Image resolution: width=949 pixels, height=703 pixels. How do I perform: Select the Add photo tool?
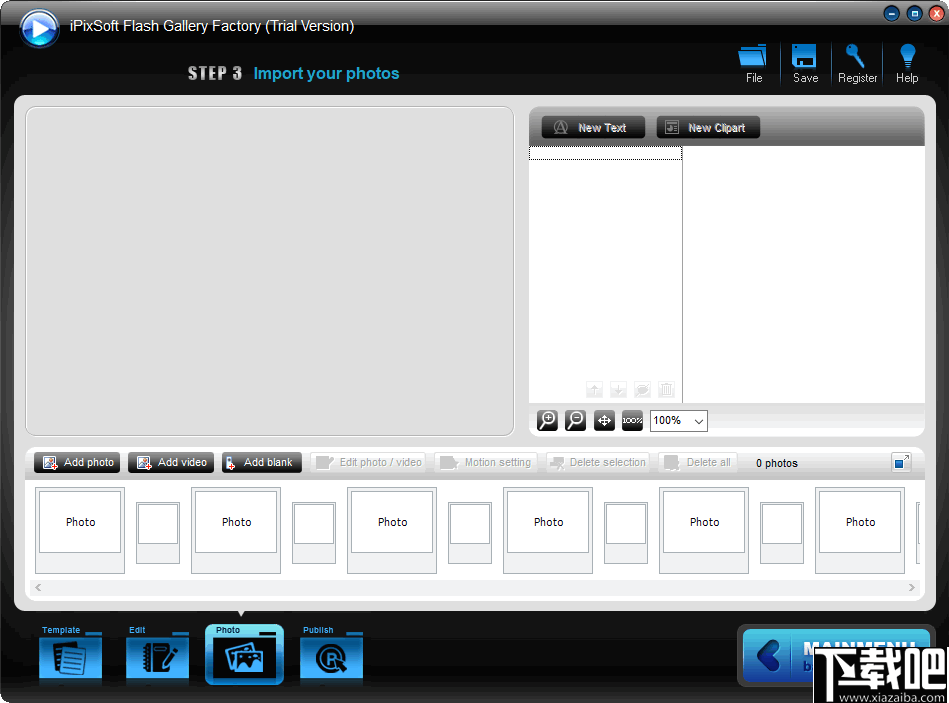pos(76,462)
